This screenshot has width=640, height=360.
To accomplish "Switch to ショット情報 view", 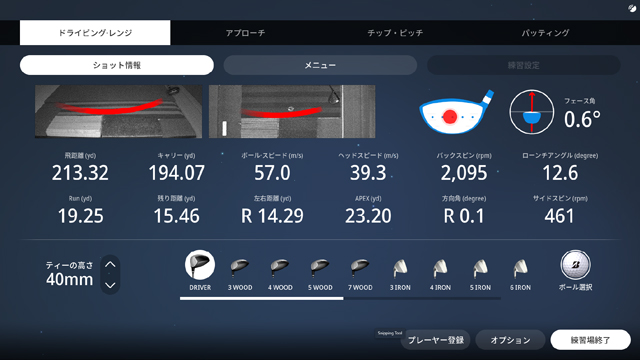I will click(117, 65).
